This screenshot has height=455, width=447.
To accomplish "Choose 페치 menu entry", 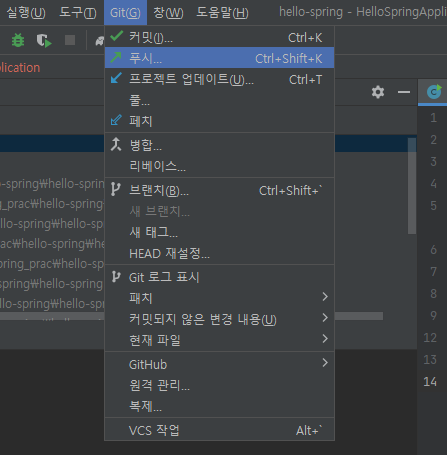I will coord(219,121).
